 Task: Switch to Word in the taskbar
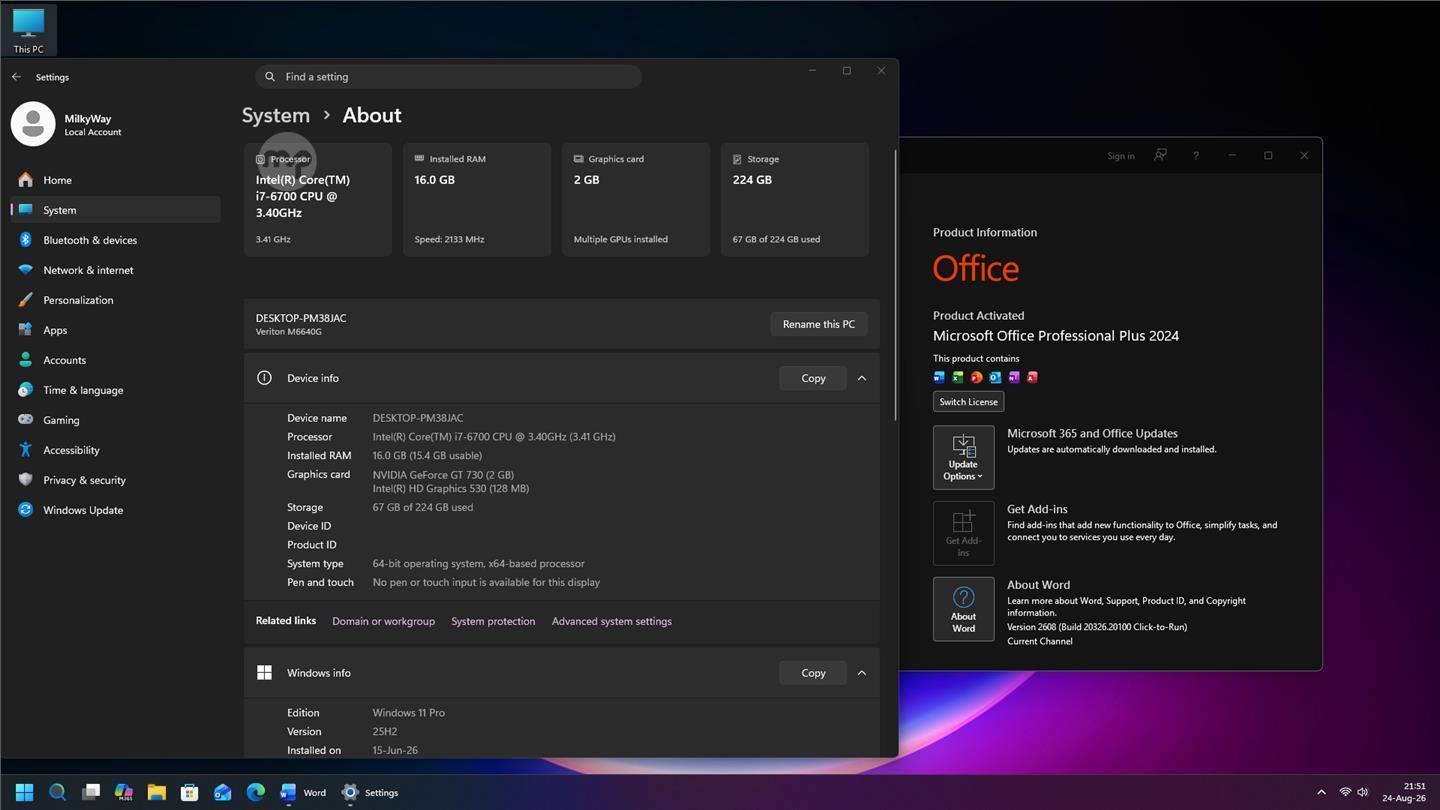tap(303, 792)
